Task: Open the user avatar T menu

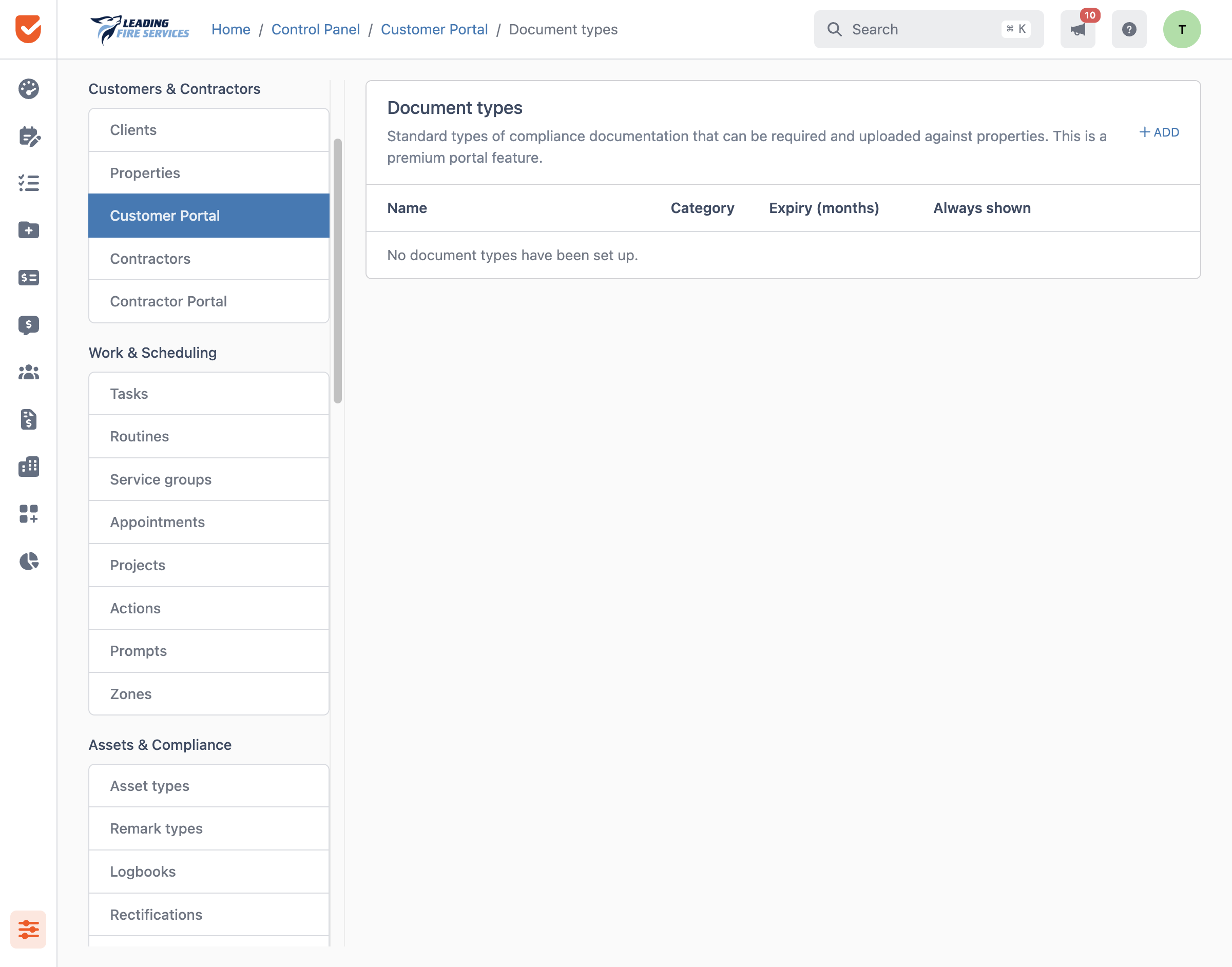Action: click(x=1182, y=29)
